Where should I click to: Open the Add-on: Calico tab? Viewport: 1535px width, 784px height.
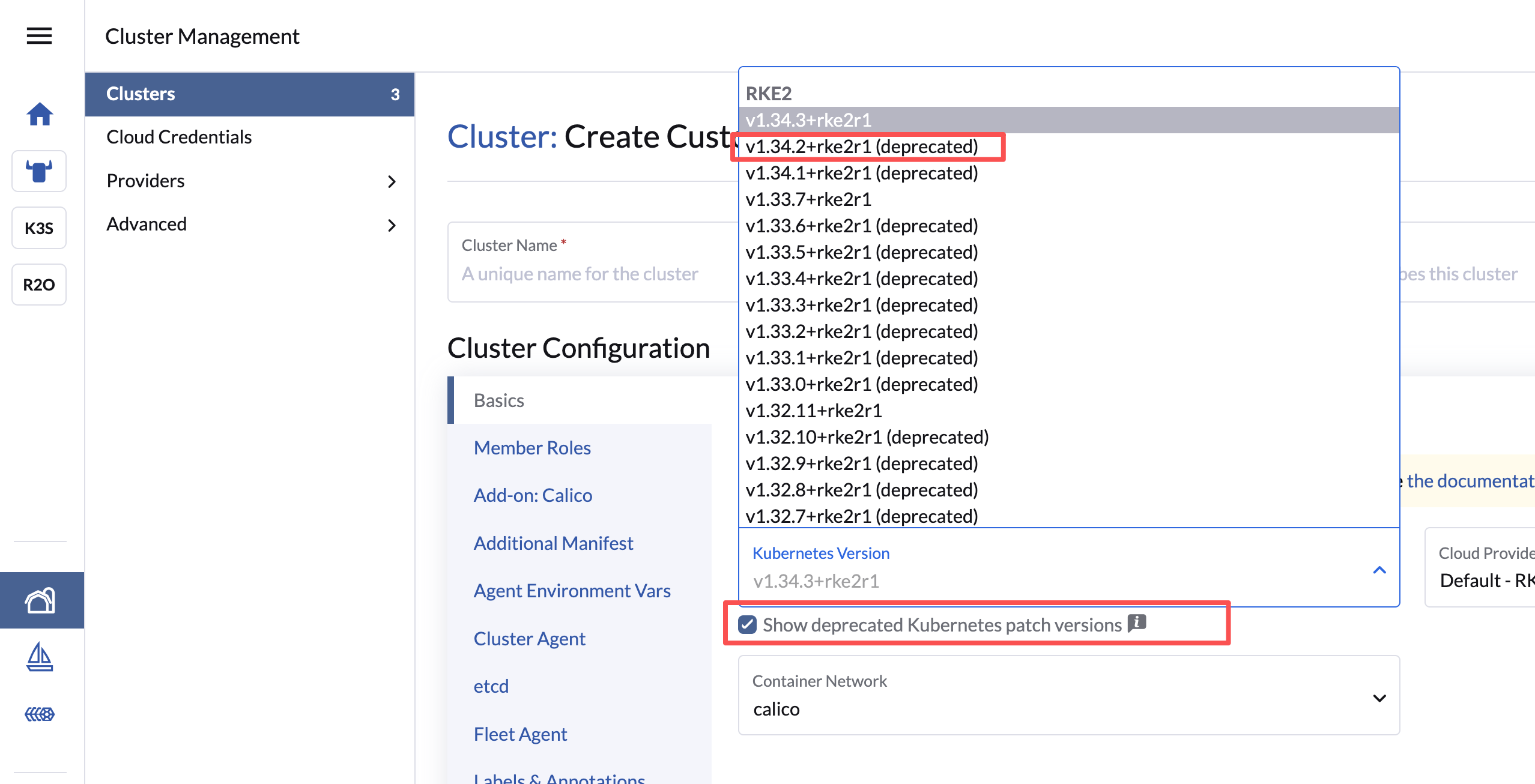533,495
